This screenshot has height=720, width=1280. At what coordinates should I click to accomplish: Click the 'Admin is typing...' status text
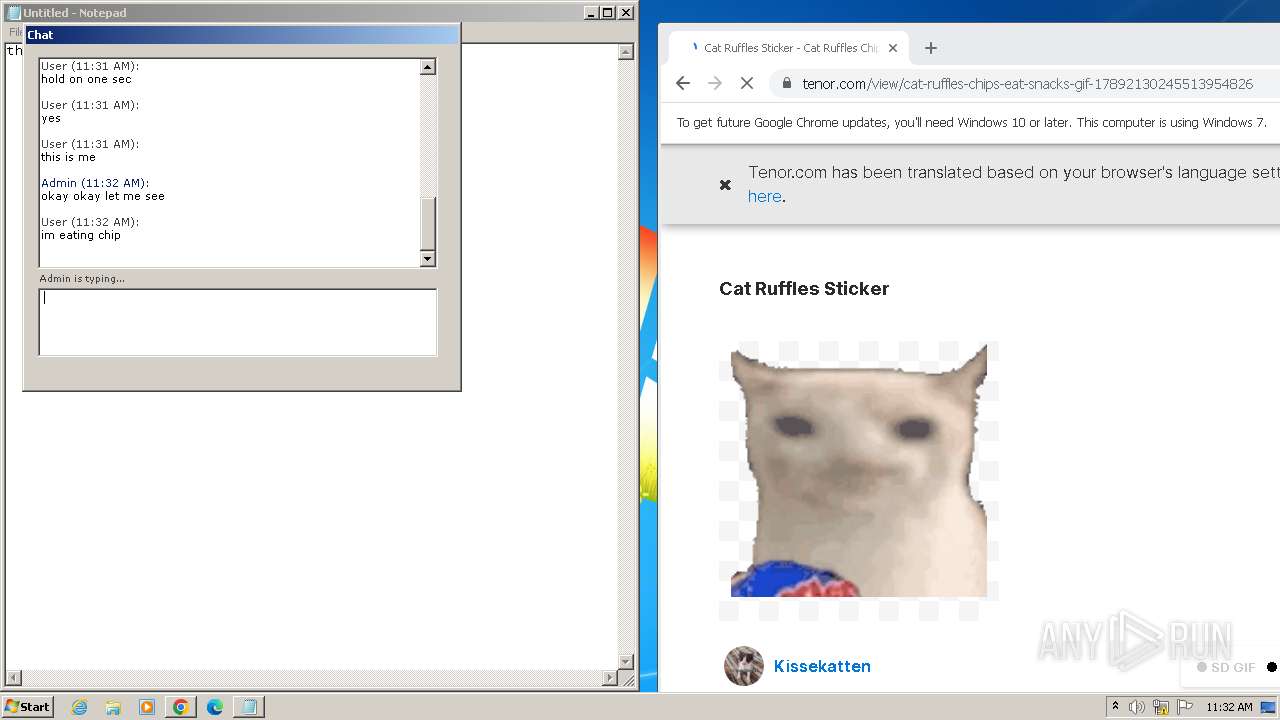82,278
